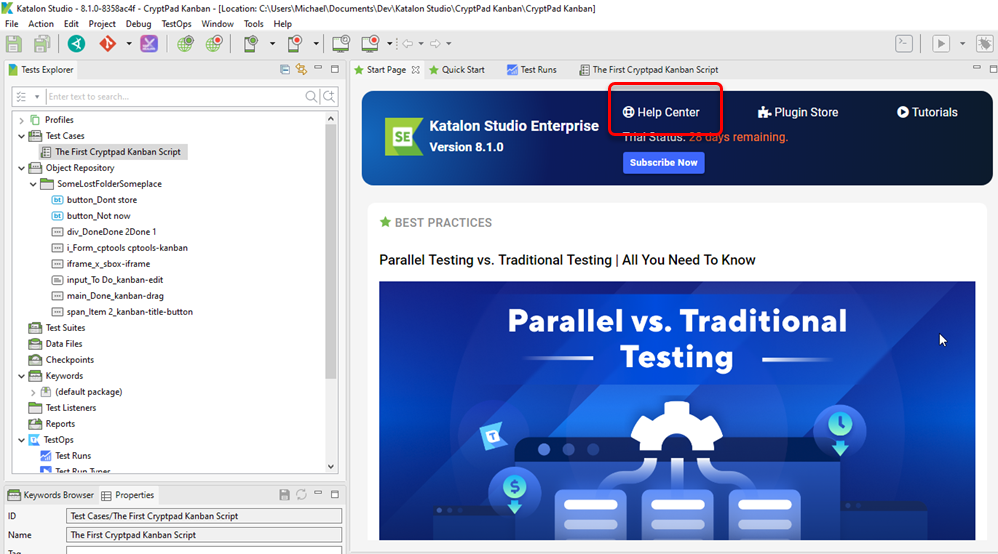Click the Debug bug icon
The image size is (998, 554).
pos(985,43)
